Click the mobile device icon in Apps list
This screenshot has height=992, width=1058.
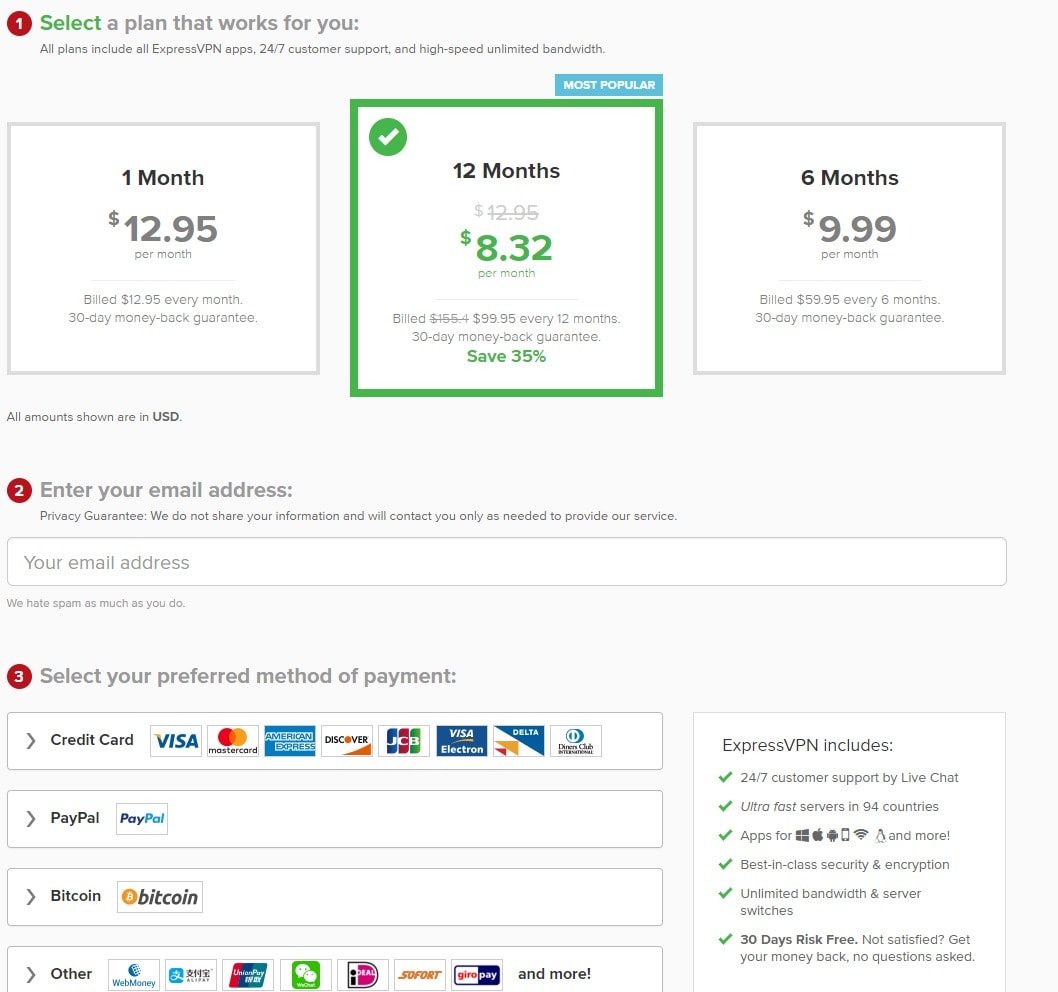(x=845, y=835)
